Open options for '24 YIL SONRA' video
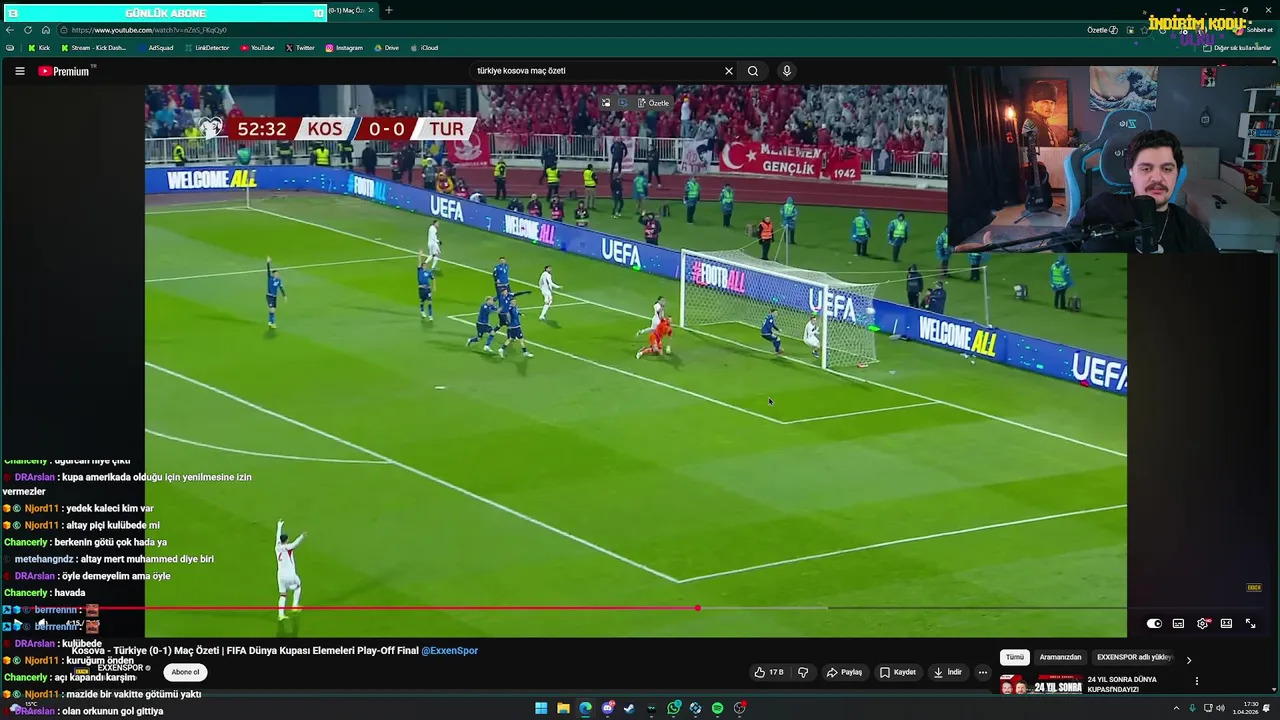This screenshot has width=1280, height=720. click(1196, 681)
